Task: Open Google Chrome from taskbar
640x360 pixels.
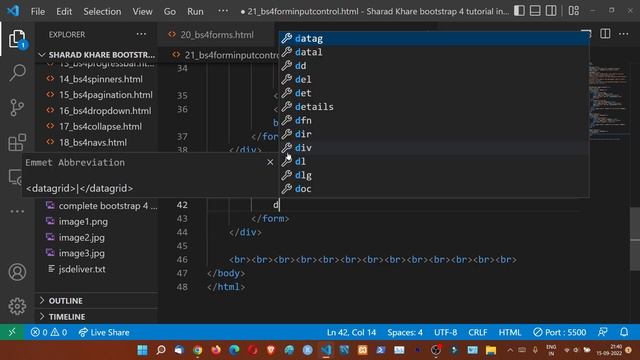Action: point(198,350)
